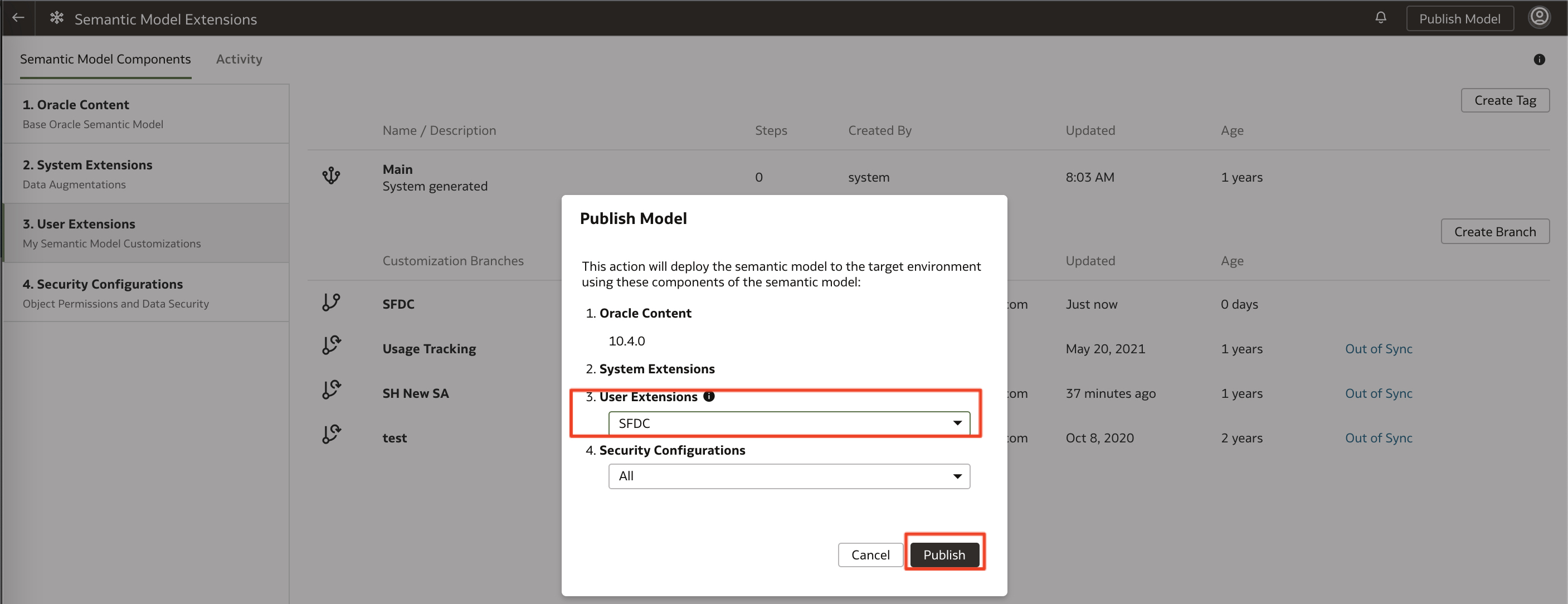Click the branch icon beside Main
The image size is (1568, 604).
[x=330, y=176]
